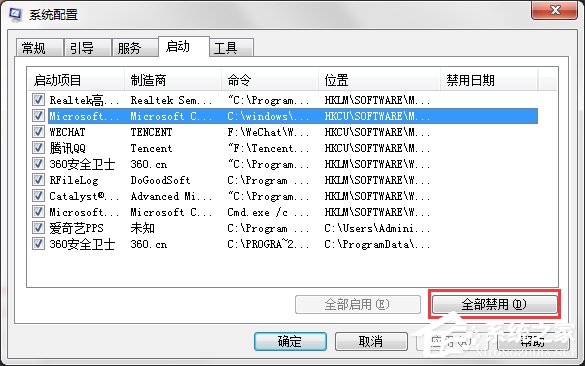Uncheck the 爱奇艺PPS startup checkbox
Viewport: 585px width, 366px height.
(x=38, y=228)
